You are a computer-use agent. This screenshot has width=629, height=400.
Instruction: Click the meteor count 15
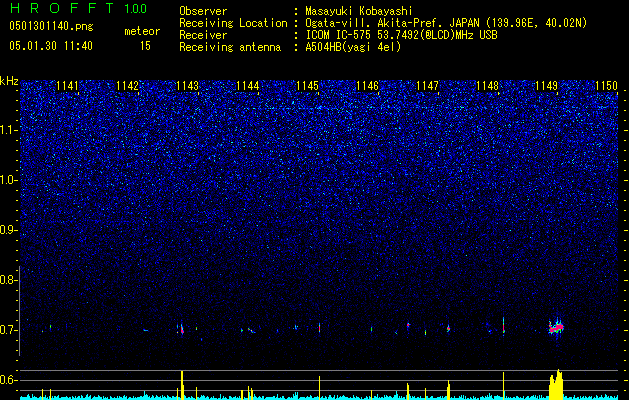[x=145, y=46]
